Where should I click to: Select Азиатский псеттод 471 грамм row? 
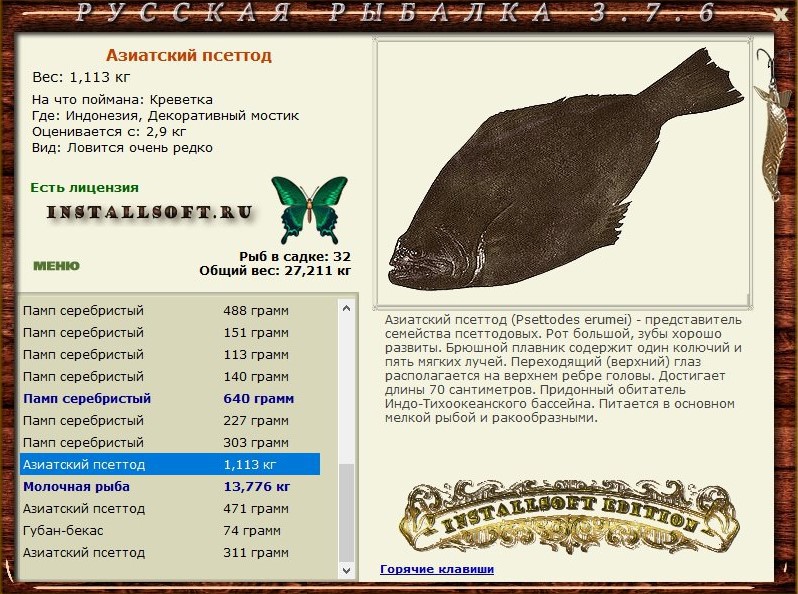point(170,508)
